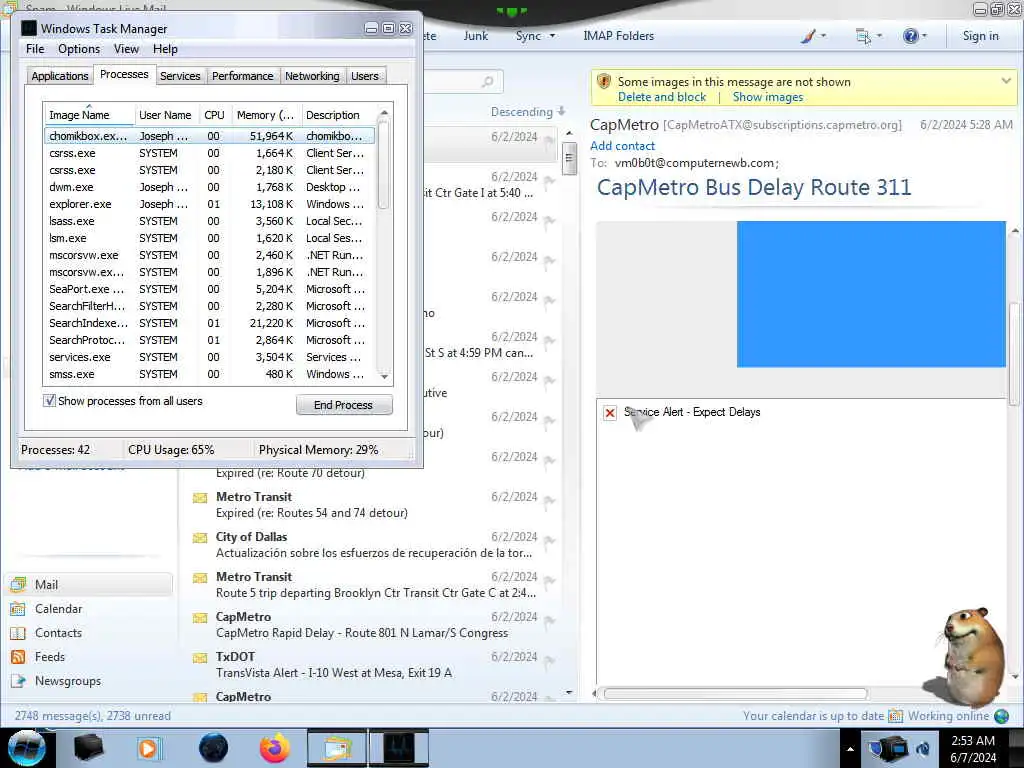Open the Windows Start orb
Viewport: 1024px width, 768px height.
26,747
